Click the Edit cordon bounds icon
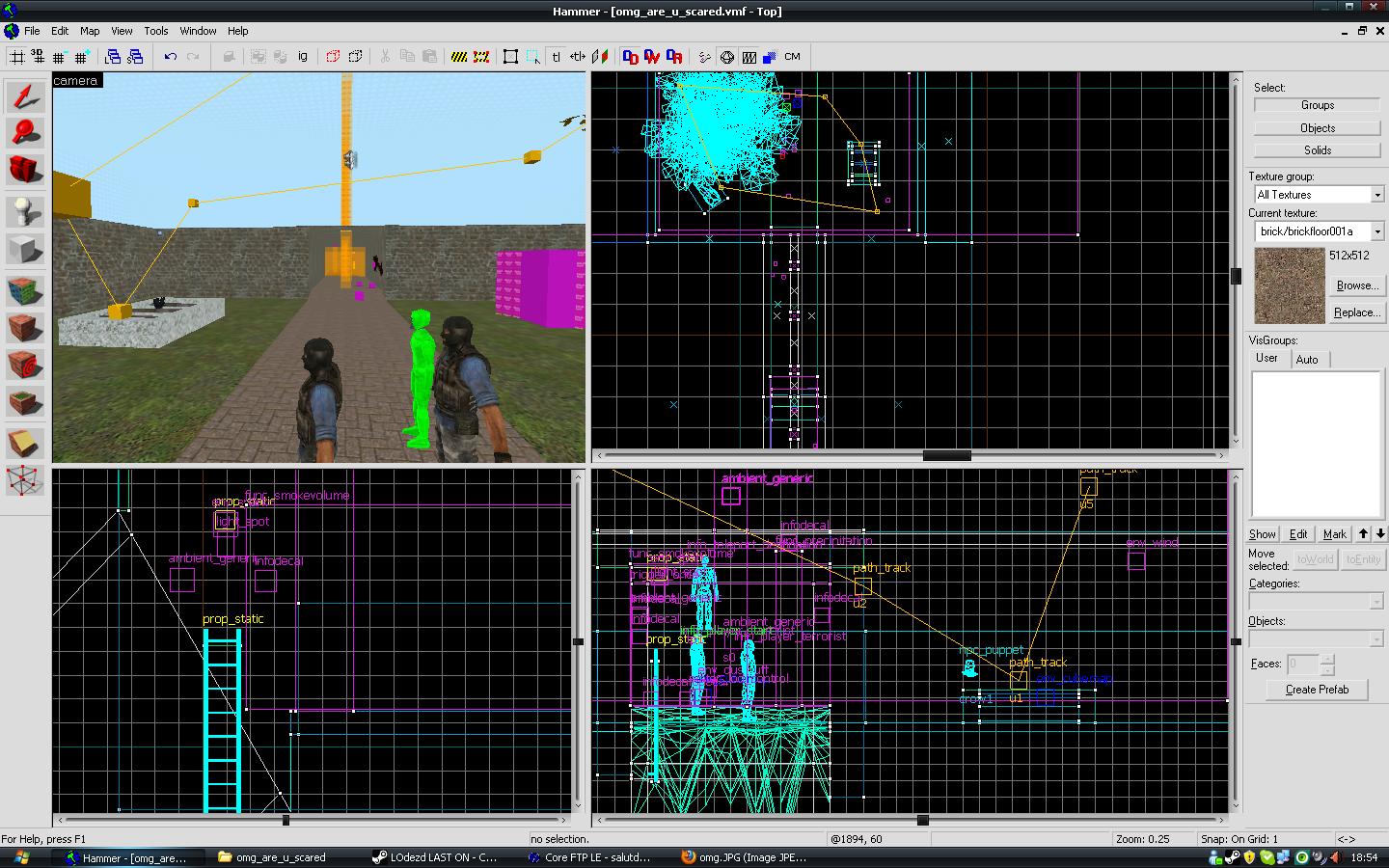The height and width of the screenshot is (868, 1389). click(x=481, y=57)
